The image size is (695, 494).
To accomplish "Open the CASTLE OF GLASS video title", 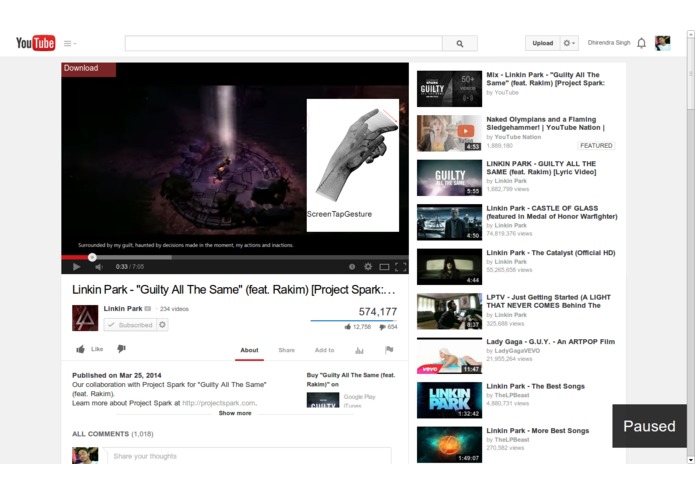I will [x=552, y=212].
